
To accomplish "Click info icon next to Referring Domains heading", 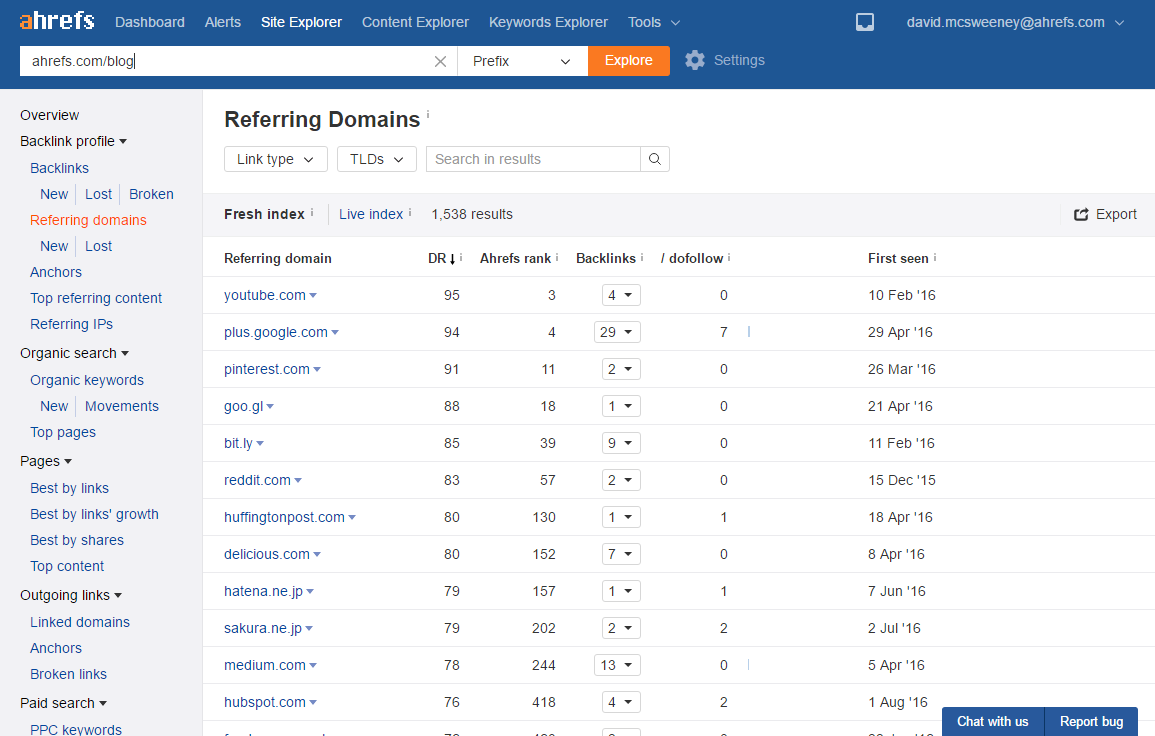I will tap(428, 114).
